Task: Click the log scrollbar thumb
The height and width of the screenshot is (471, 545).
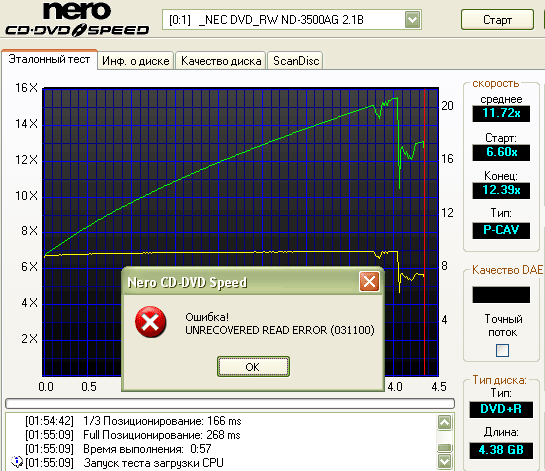Action: [445, 447]
